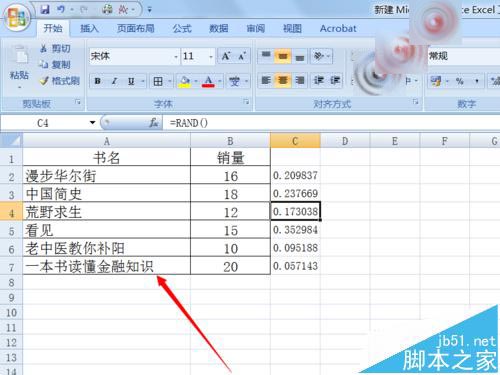Align cell content to the top
Image resolution: width=500 pixels, height=375 pixels.
click(266, 56)
